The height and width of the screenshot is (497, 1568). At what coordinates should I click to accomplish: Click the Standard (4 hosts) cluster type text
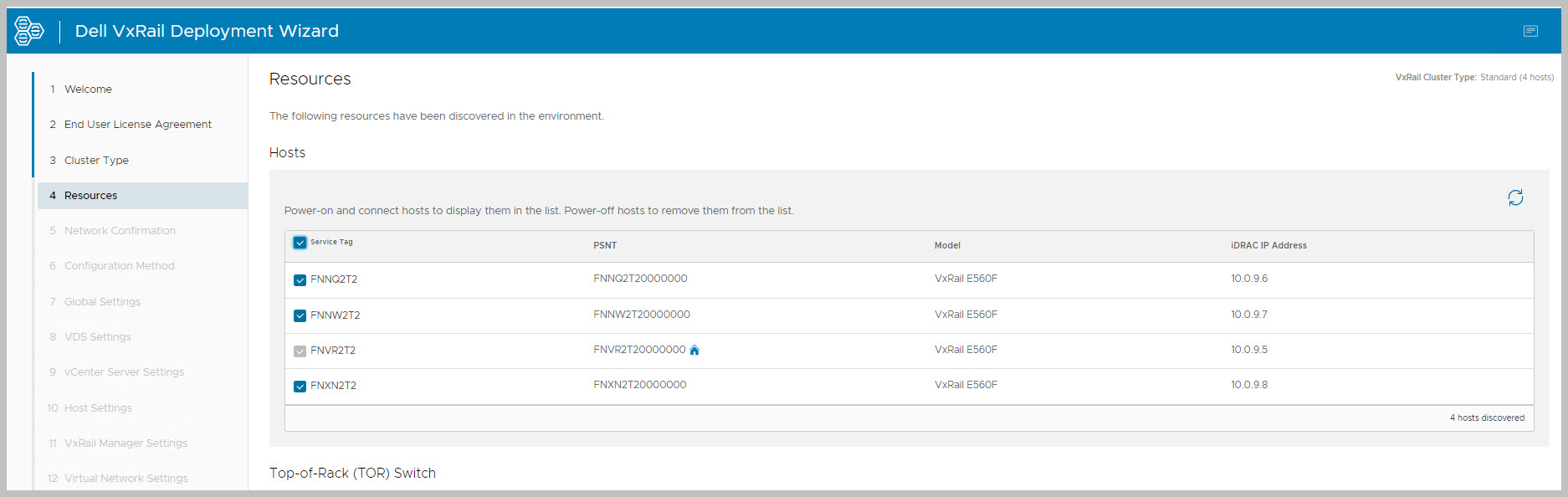point(1516,77)
